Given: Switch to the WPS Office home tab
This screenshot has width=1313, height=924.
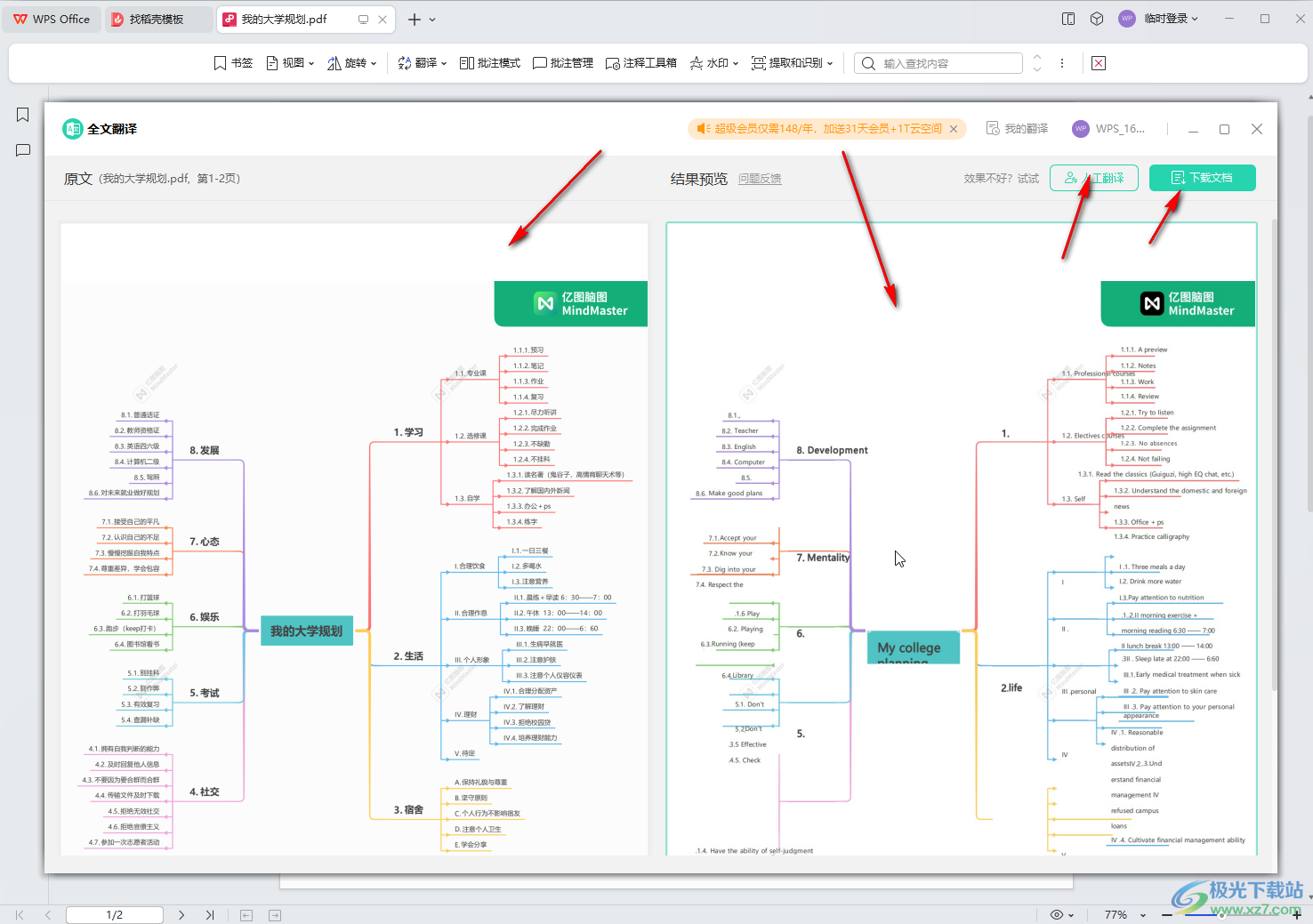Looking at the screenshot, I should pyautogui.click(x=52, y=19).
